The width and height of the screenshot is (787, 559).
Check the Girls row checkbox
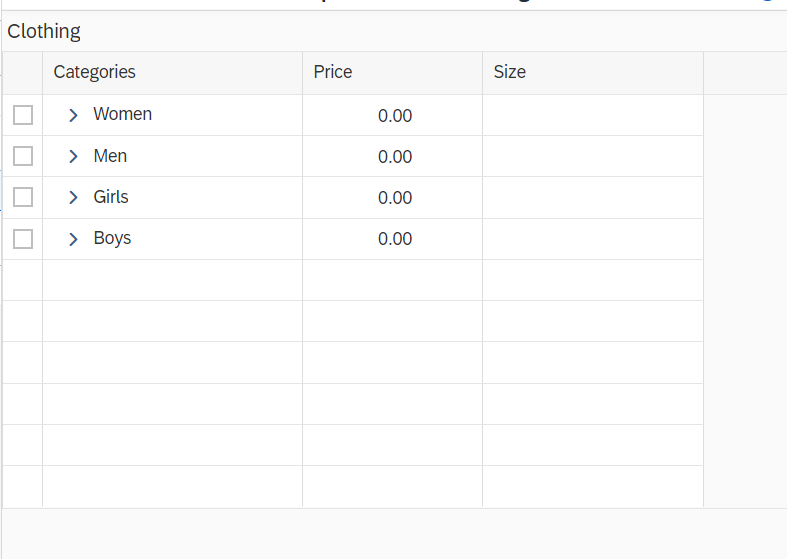pos(23,197)
